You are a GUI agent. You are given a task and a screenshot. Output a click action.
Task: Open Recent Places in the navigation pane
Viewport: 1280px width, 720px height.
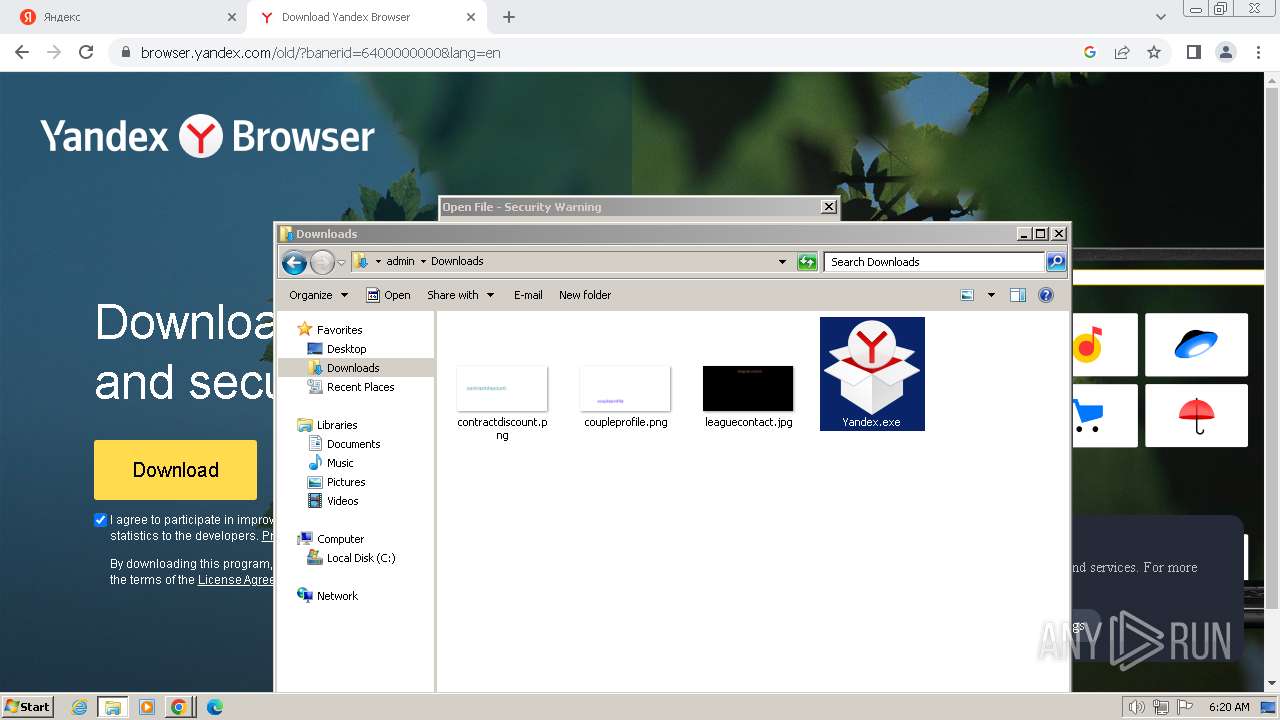tap(360, 387)
